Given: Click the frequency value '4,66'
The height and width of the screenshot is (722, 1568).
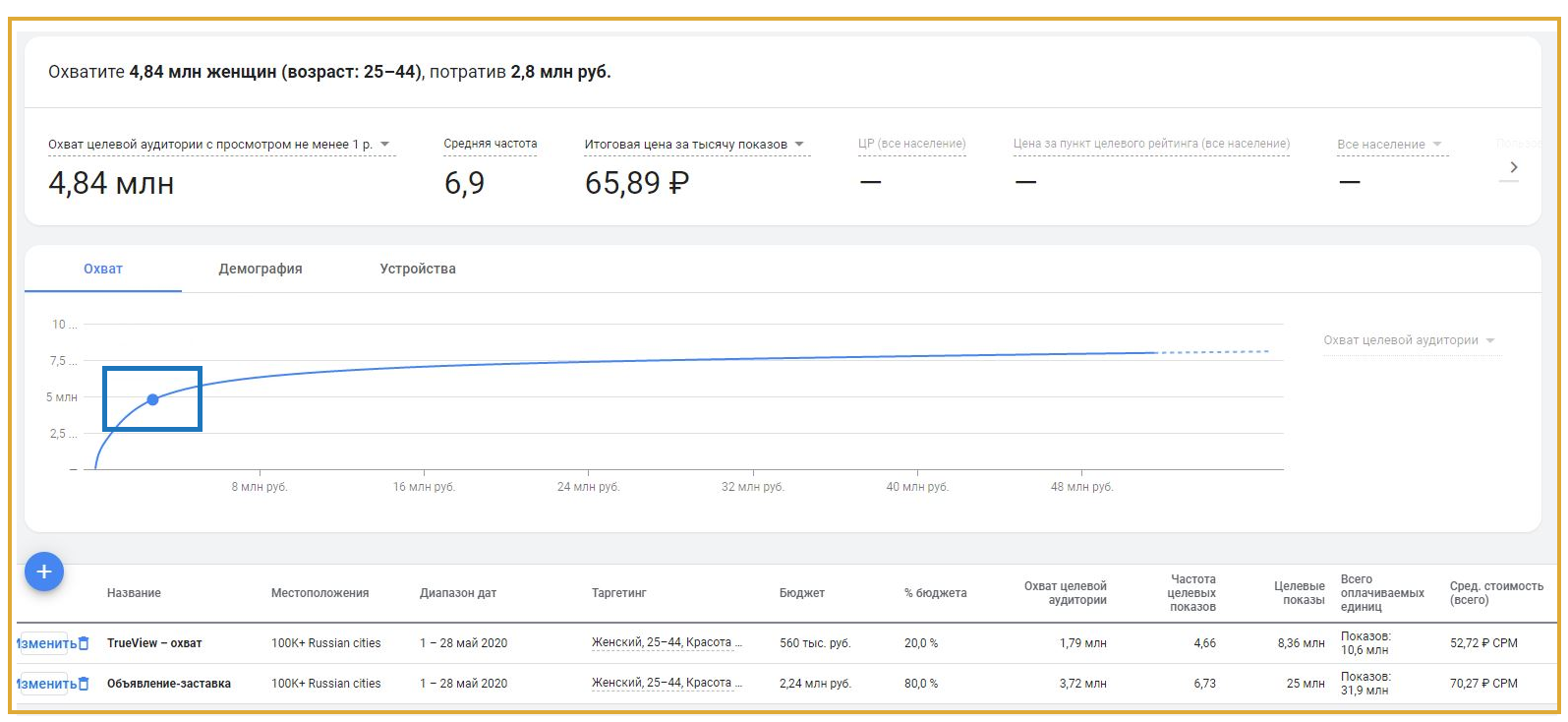Looking at the screenshot, I should tap(1205, 643).
